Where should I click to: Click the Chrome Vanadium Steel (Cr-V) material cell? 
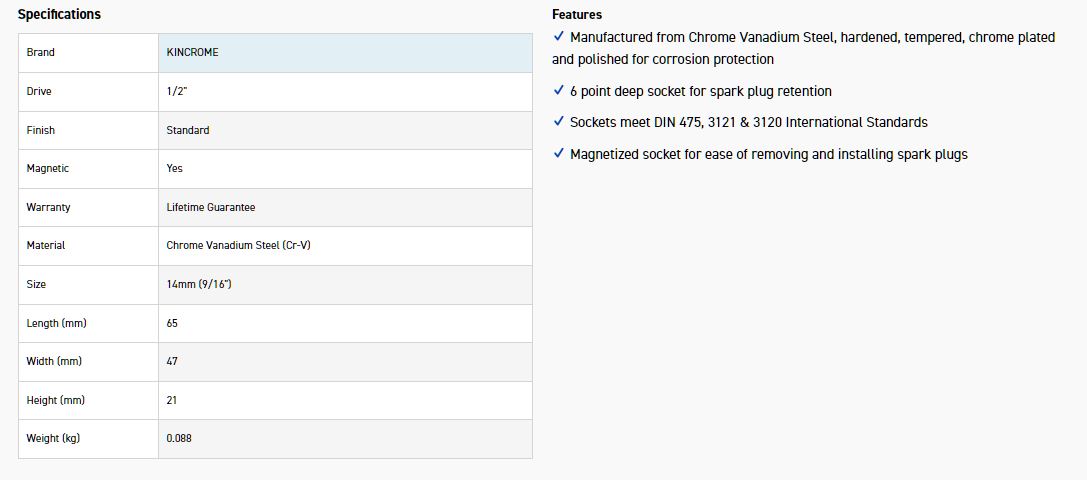click(238, 245)
